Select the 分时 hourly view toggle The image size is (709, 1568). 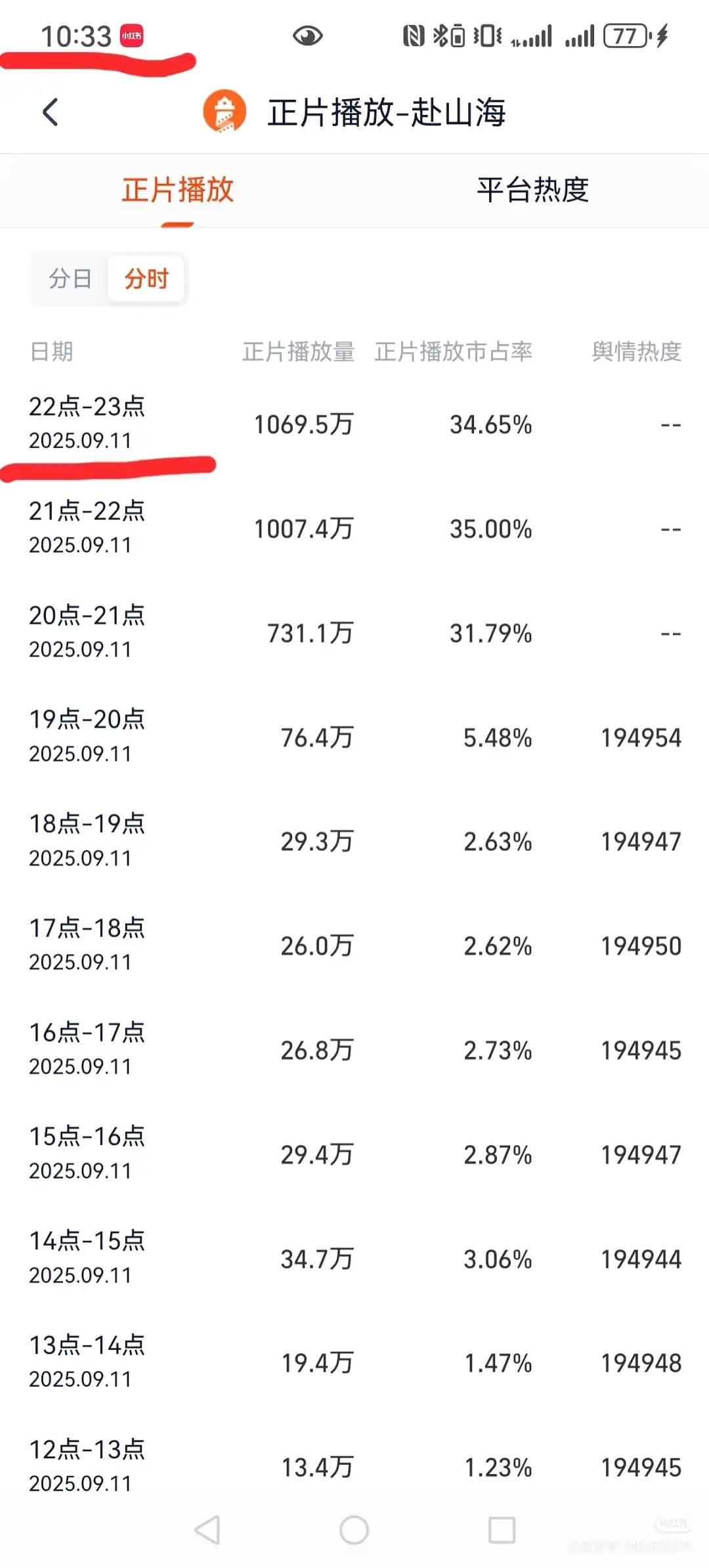(146, 278)
